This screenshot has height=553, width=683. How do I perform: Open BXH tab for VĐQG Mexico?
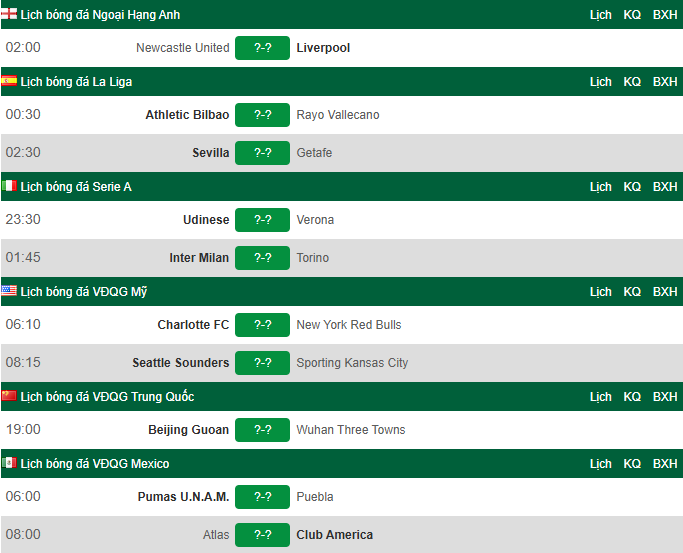665,464
